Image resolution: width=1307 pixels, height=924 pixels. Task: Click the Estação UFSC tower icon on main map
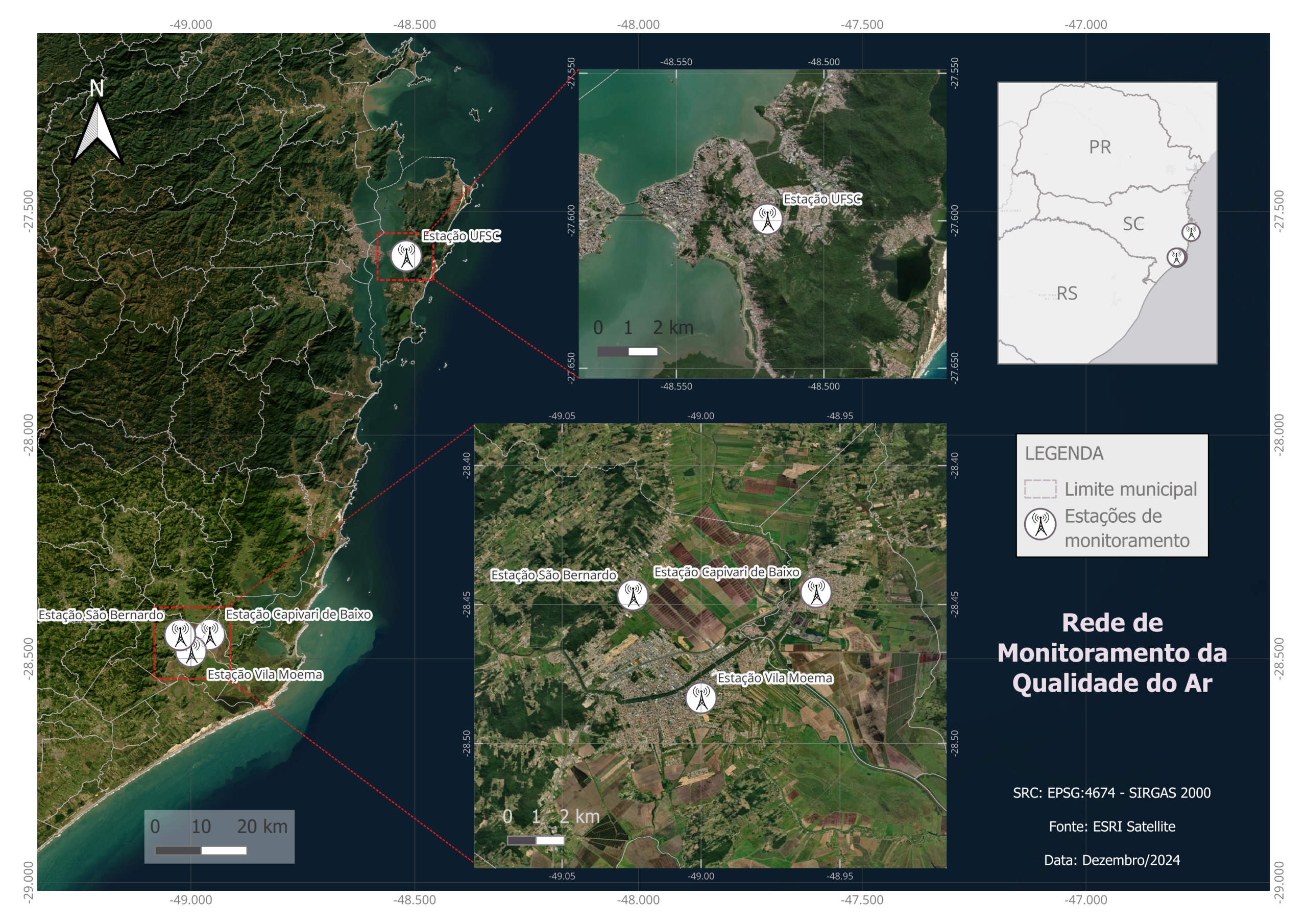(406, 256)
